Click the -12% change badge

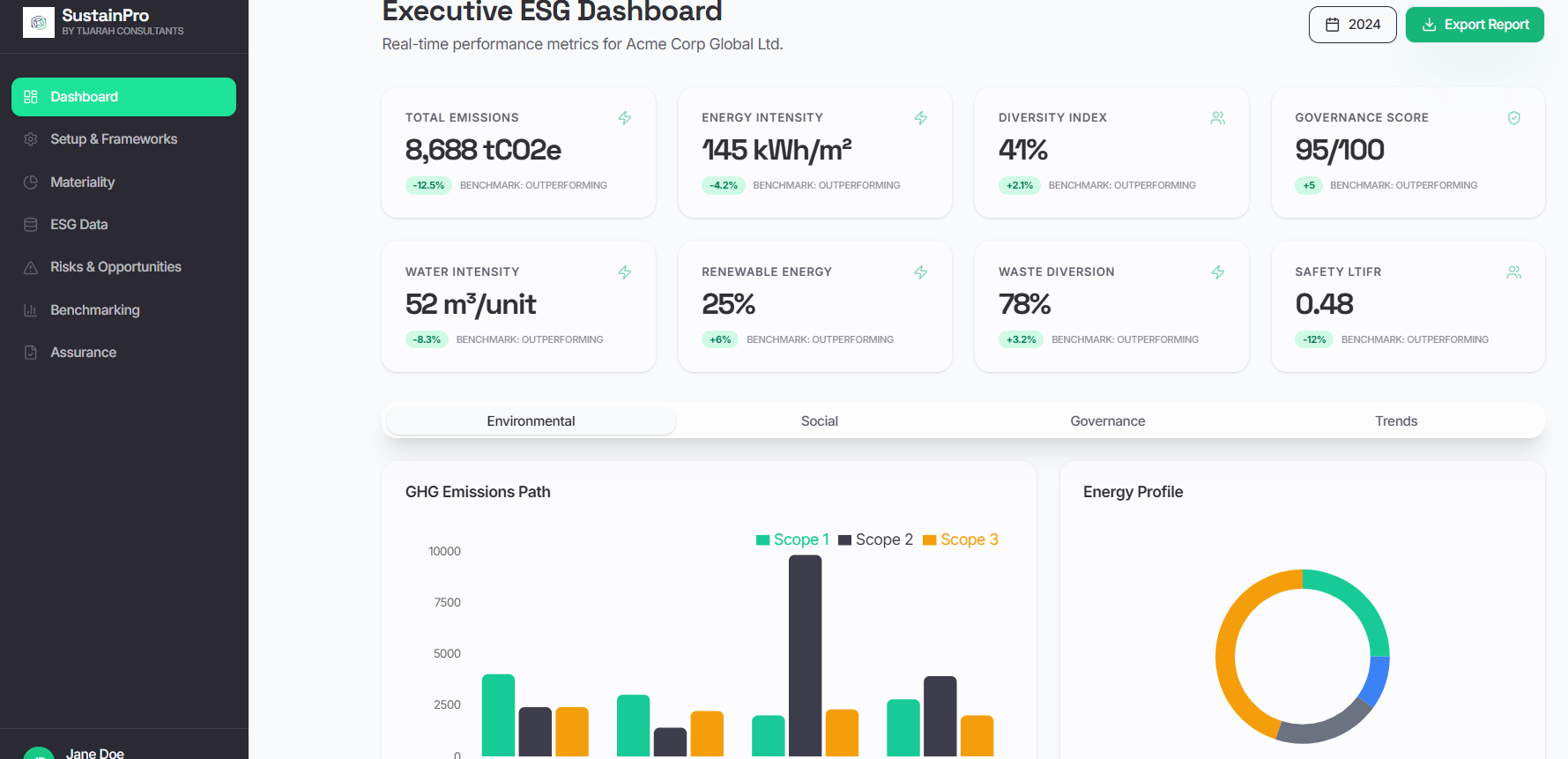click(x=1314, y=339)
